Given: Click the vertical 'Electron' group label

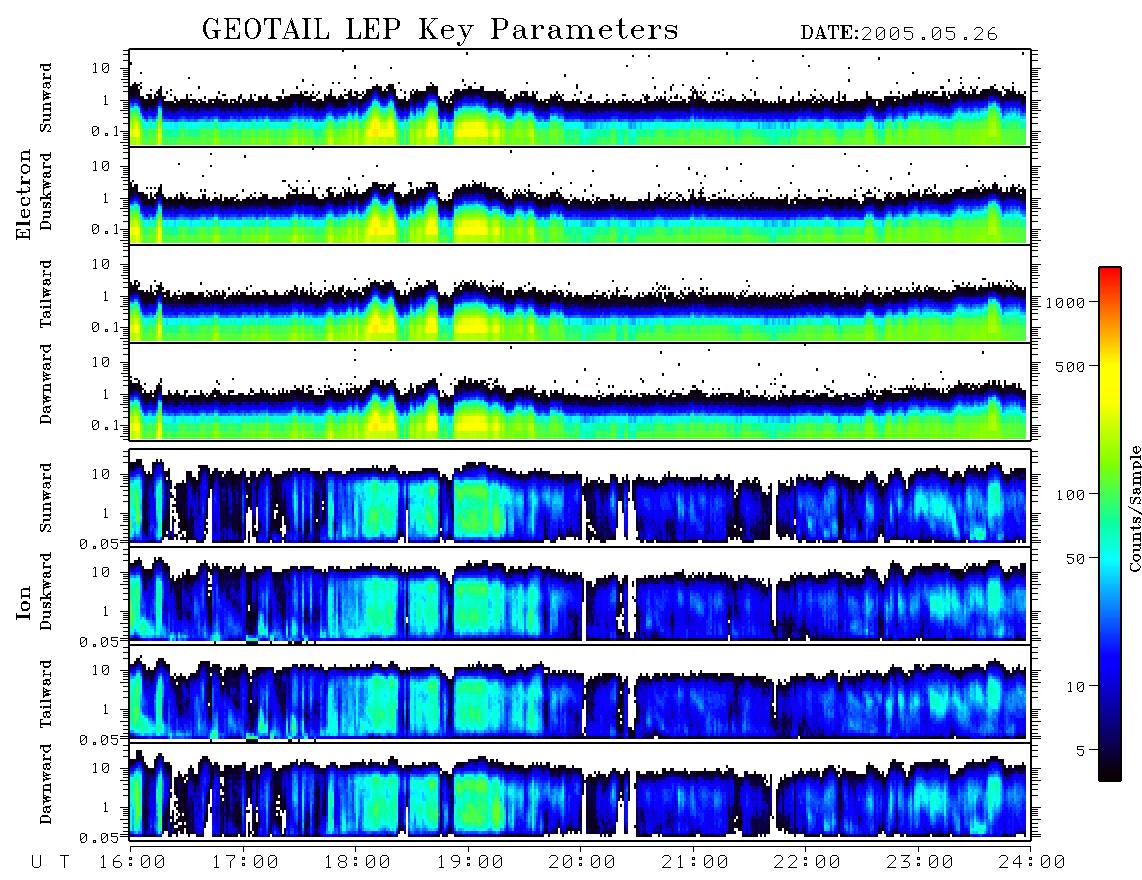Looking at the screenshot, I should point(24,195).
